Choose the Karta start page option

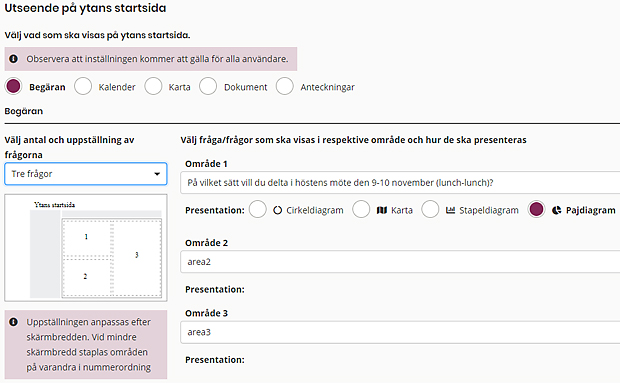153,86
